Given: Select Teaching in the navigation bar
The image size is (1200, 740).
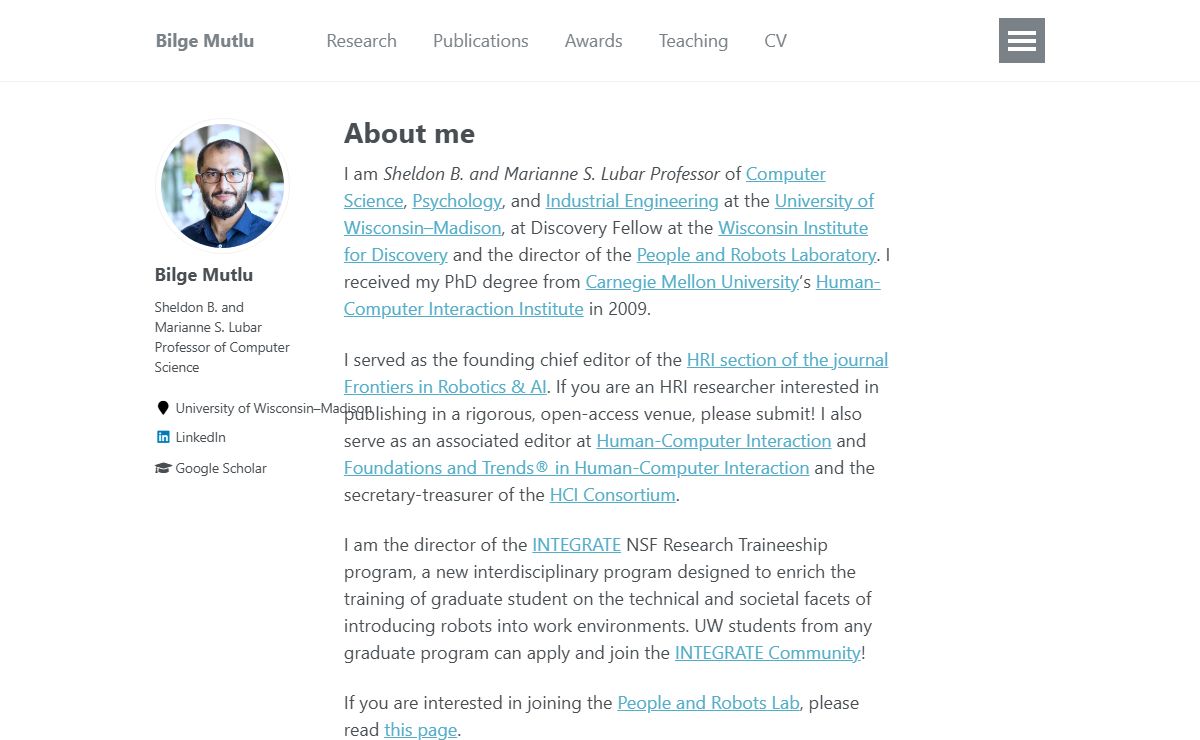Looking at the screenshot, I should [693, 41].
